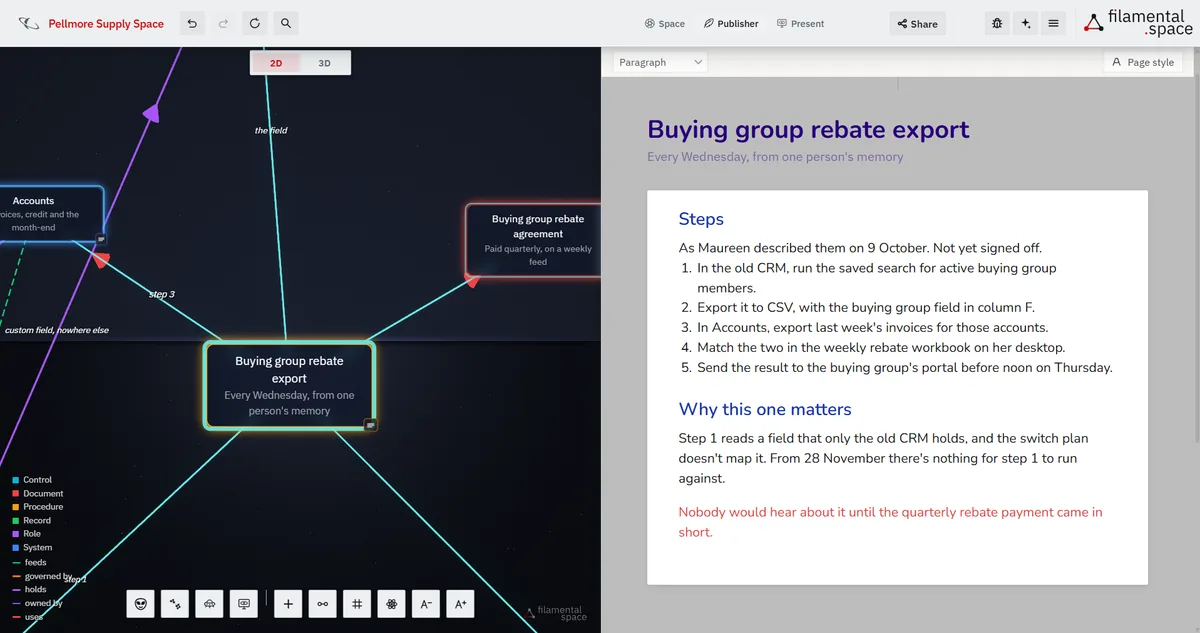Click the filamental.space logo
The image size is (1200, 633).
(1139, 23)
